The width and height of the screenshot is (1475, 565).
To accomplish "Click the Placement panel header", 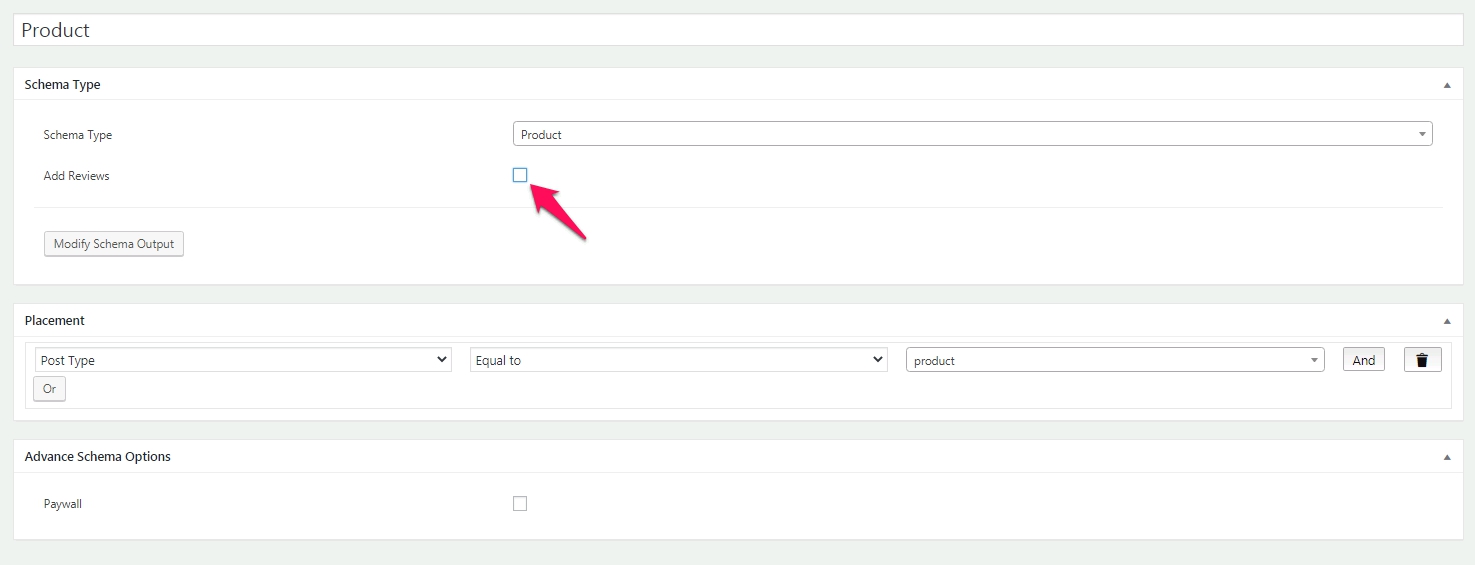I will [x=738, y=321].
